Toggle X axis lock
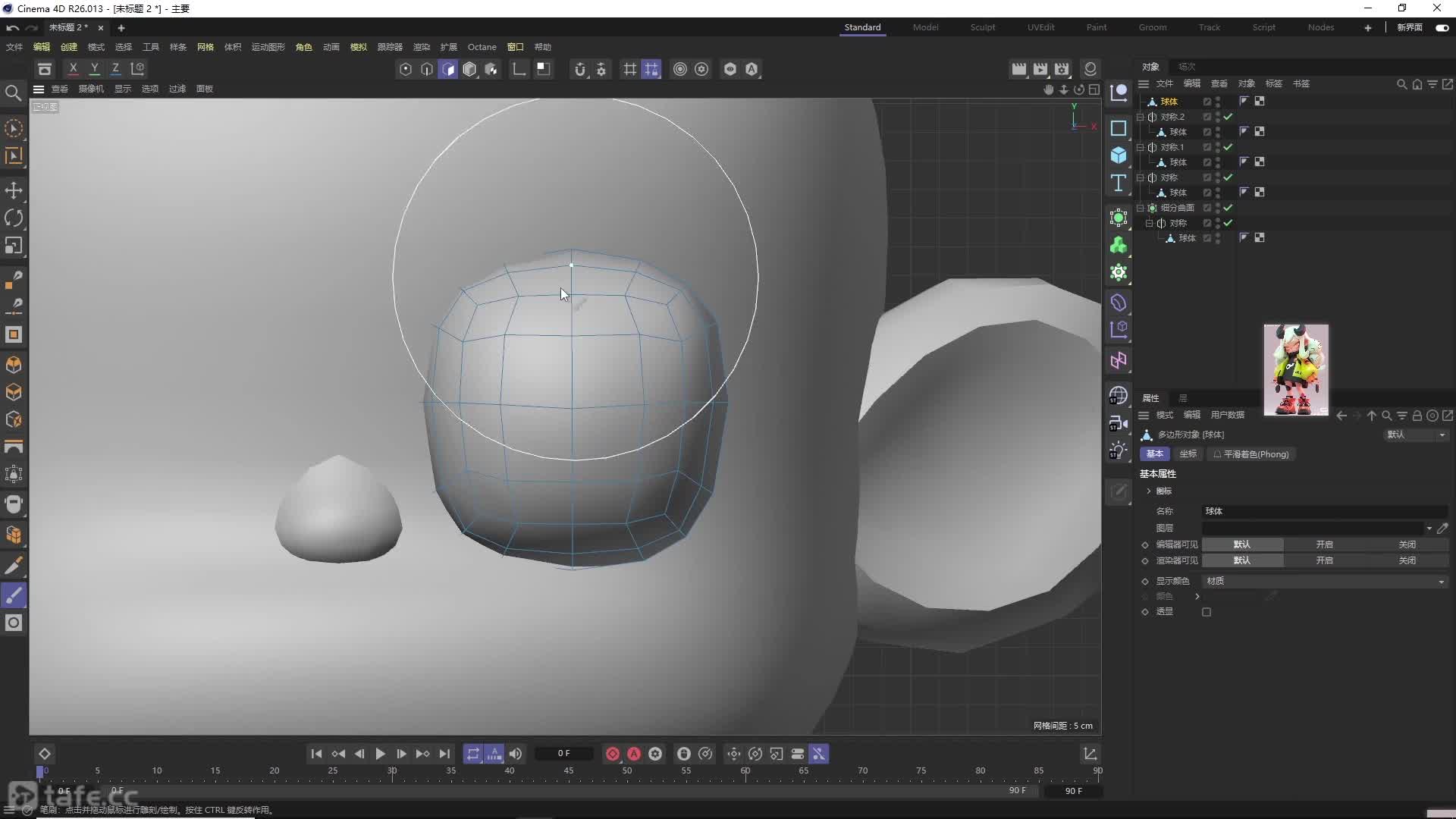Screen dimensions: 1456x819 coord(73,69)
